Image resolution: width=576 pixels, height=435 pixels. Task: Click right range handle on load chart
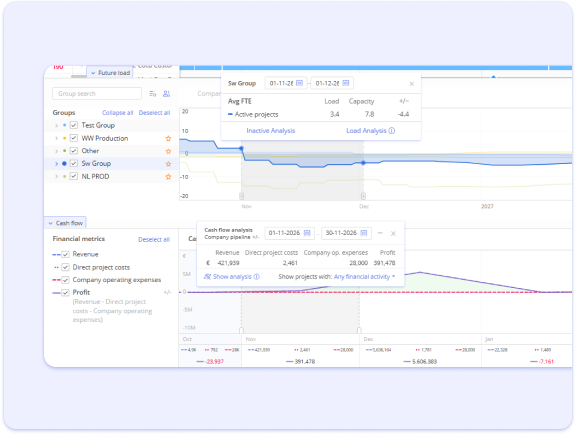363,196
